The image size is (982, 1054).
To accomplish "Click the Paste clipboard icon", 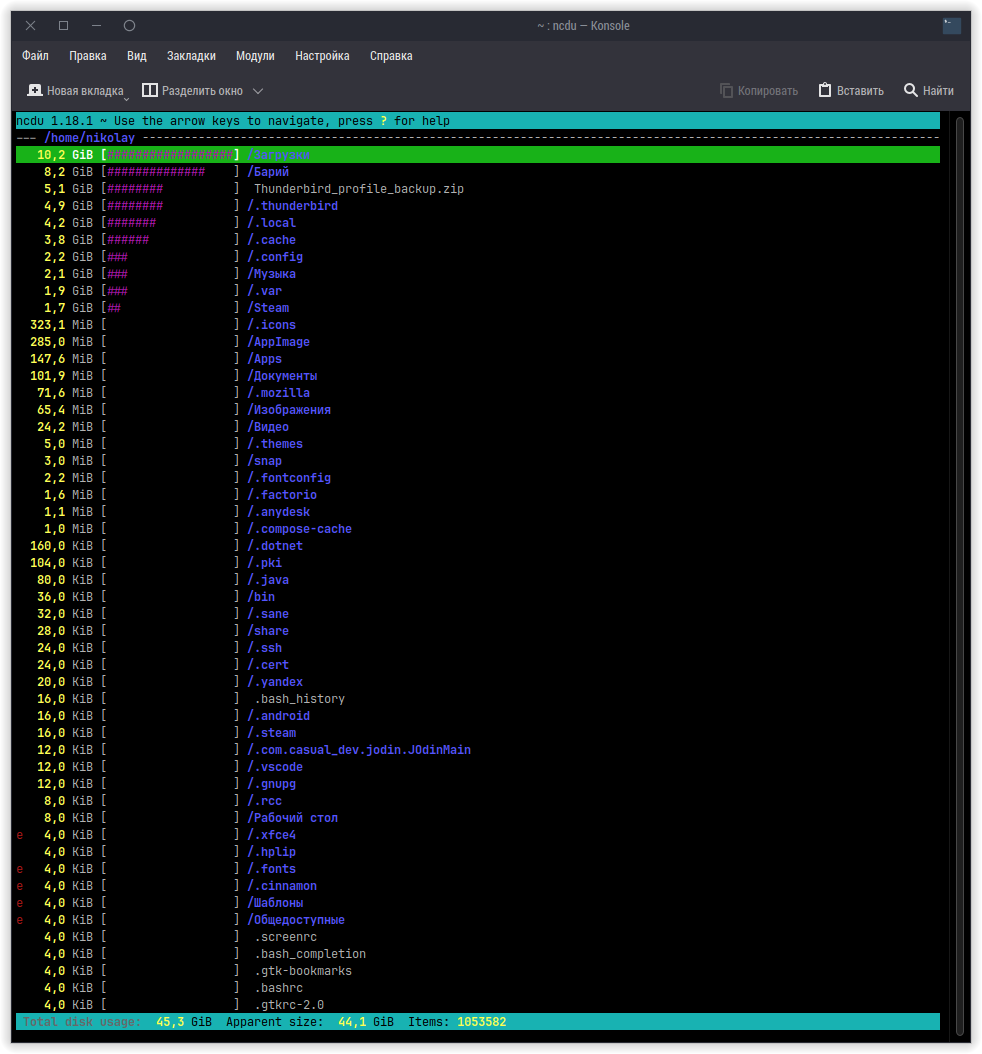I will 825,90.
